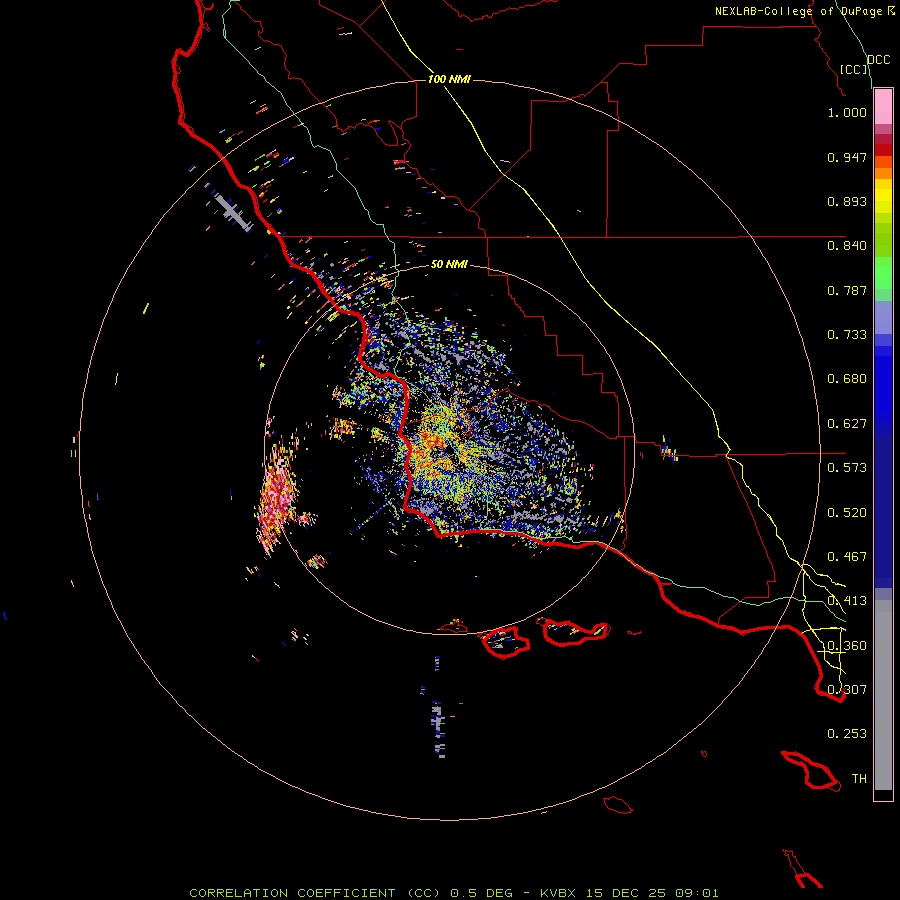Click the [CC] label above the color bar

(854, 69)
